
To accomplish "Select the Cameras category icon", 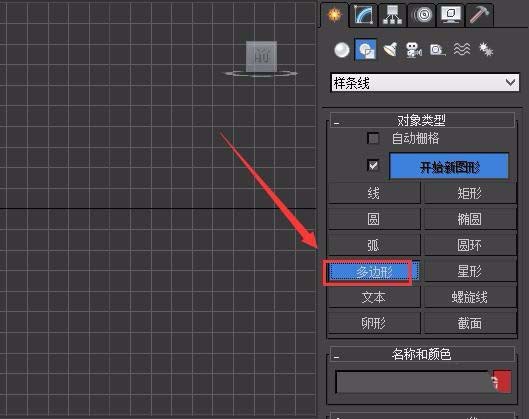I will (414, 50).
